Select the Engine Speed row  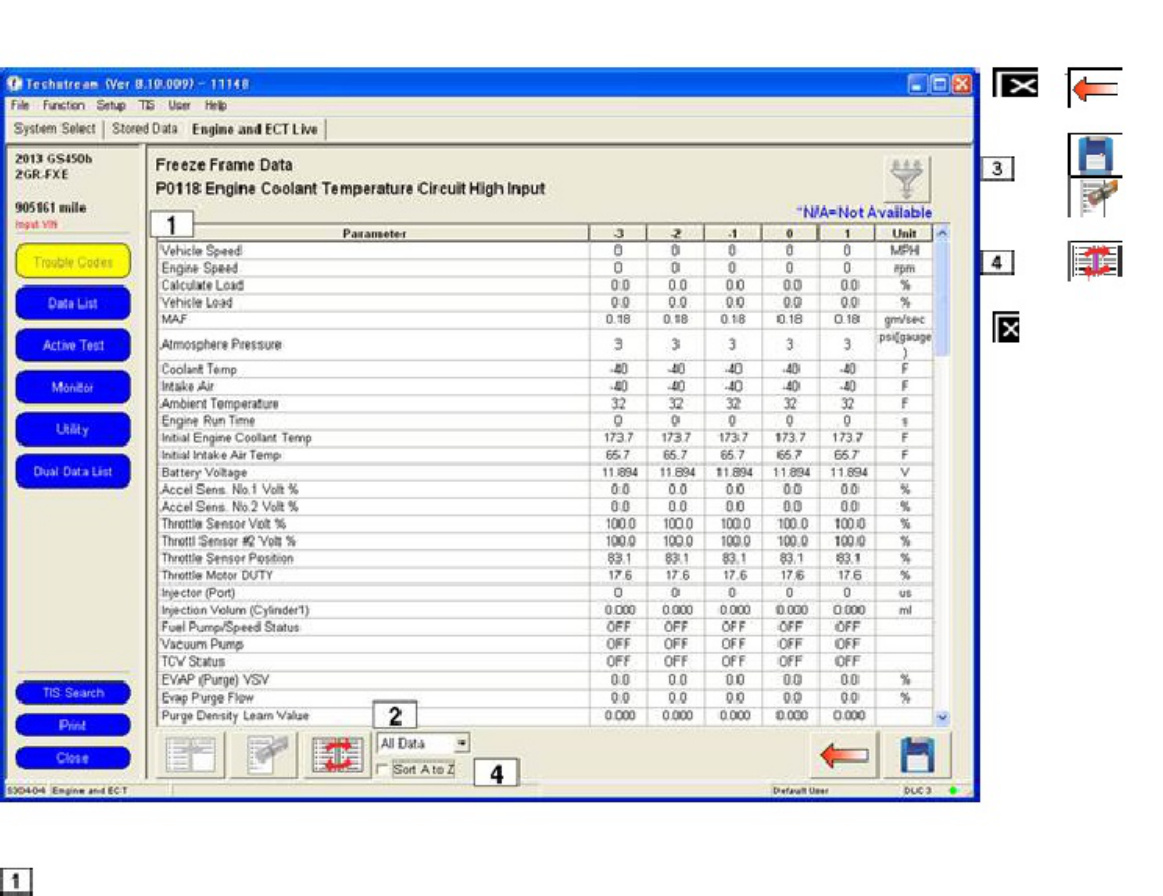click(x=546, y=268)
